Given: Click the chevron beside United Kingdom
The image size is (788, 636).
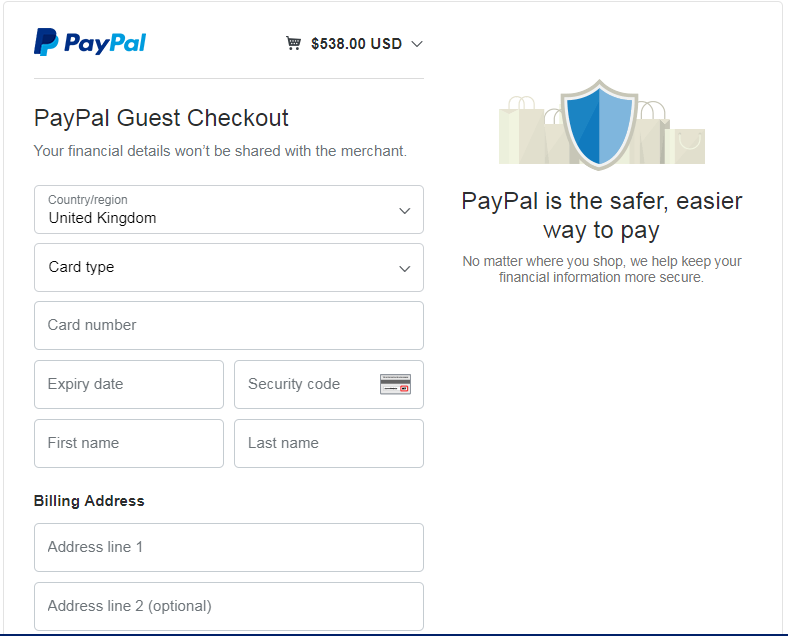Looking at the screenshot, I should point(405,210).
